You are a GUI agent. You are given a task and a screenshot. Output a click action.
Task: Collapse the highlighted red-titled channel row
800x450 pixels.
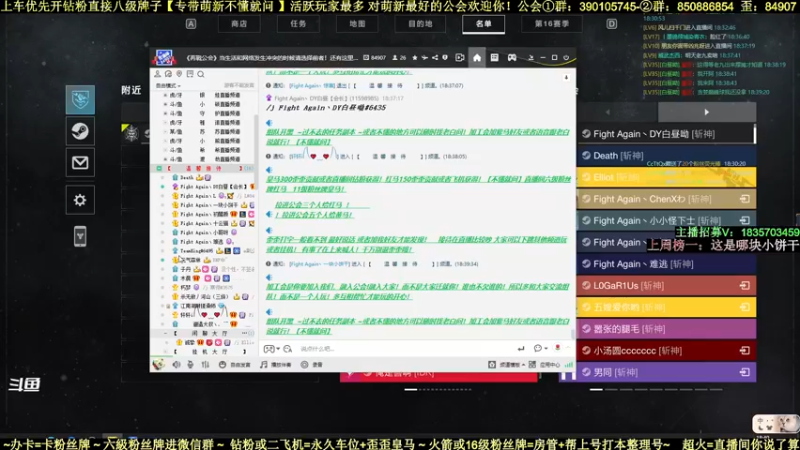[159, 168]
